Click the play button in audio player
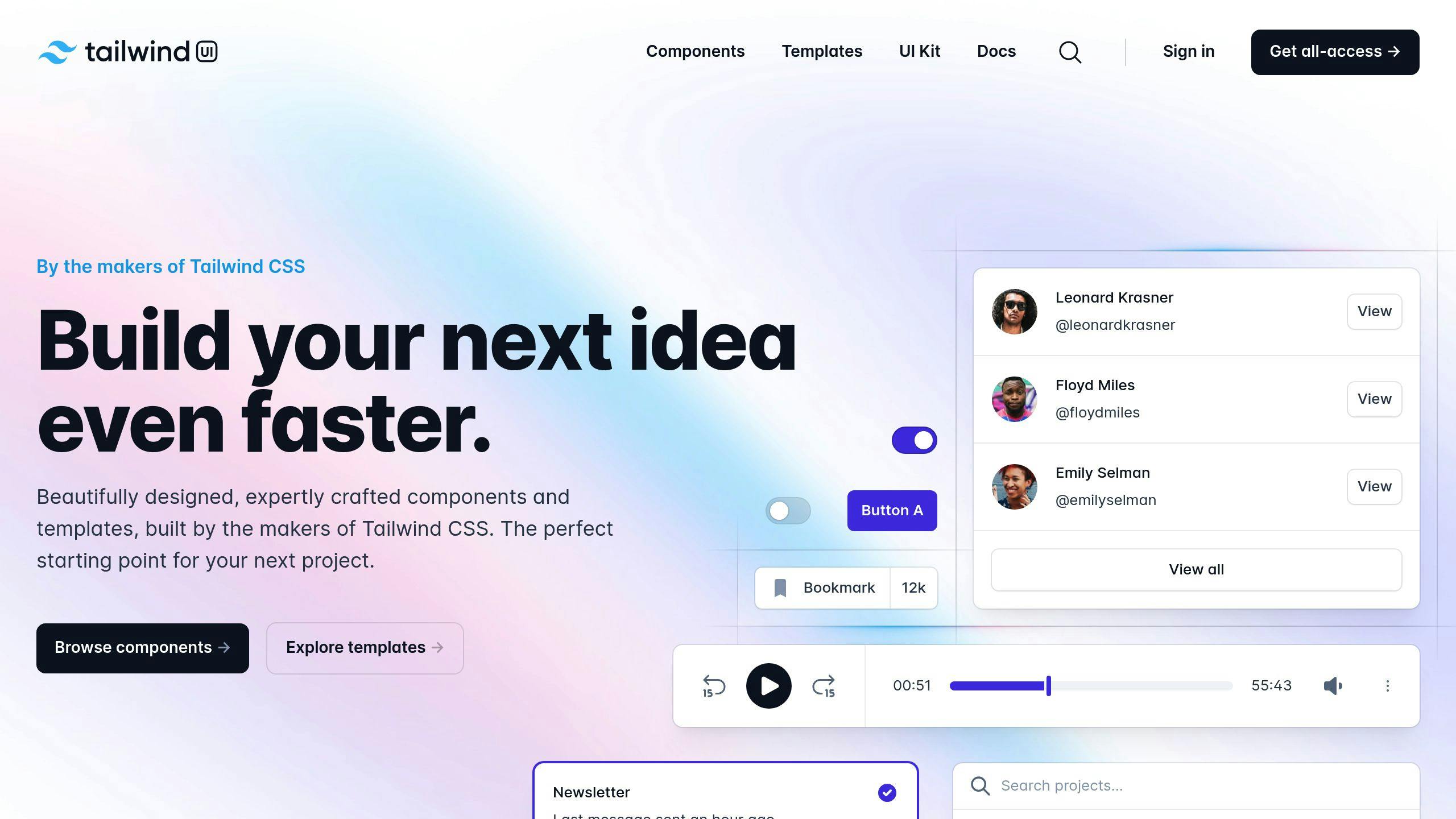This screenshot has width=1456, height=819. (768, 685)
